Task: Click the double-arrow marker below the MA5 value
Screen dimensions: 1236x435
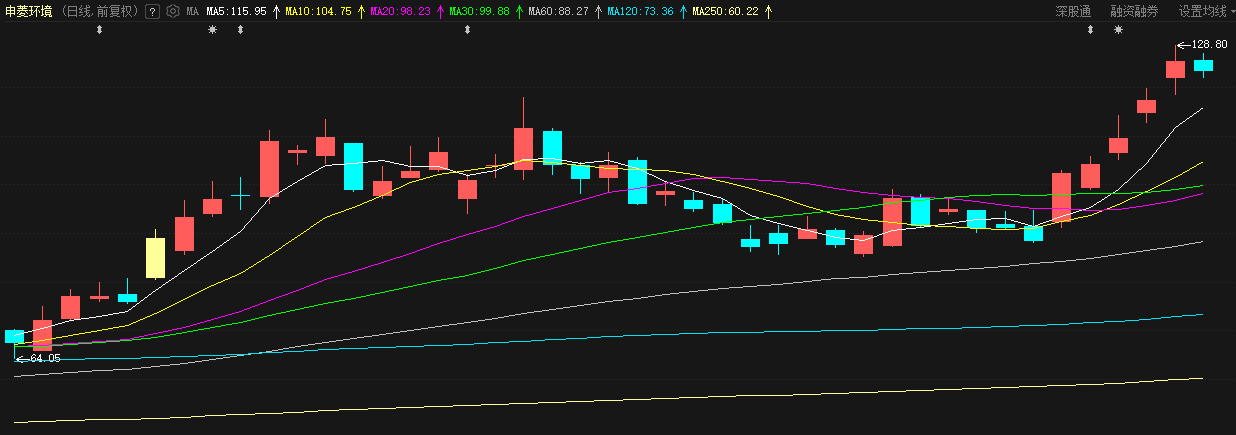Action: [240, 30]
